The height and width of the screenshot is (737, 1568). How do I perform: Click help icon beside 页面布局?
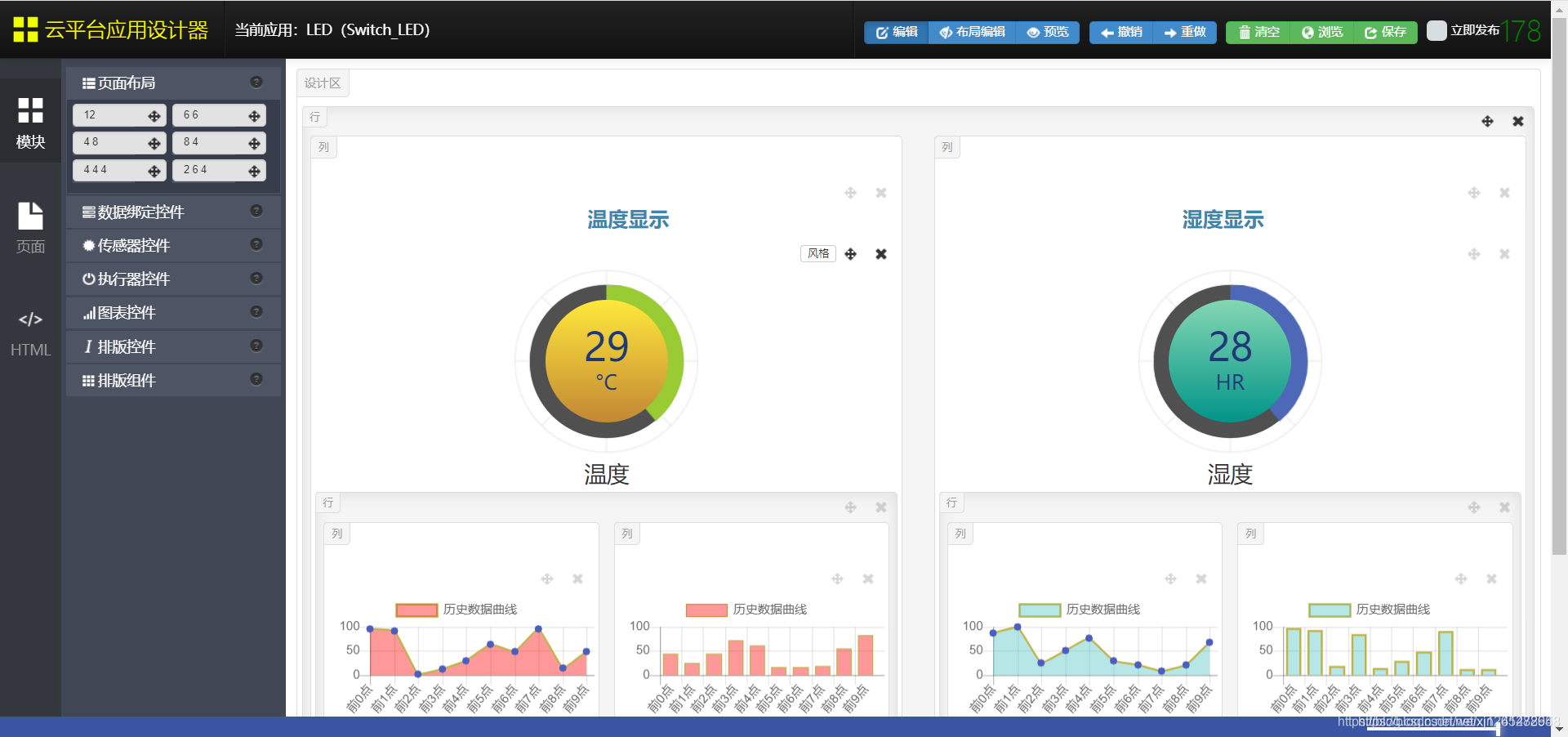click(256, 82)
